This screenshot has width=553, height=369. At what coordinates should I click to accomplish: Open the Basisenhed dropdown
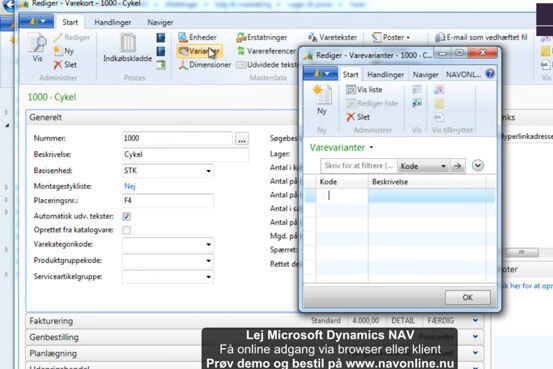pyautogui.click(x=208, y=171)
